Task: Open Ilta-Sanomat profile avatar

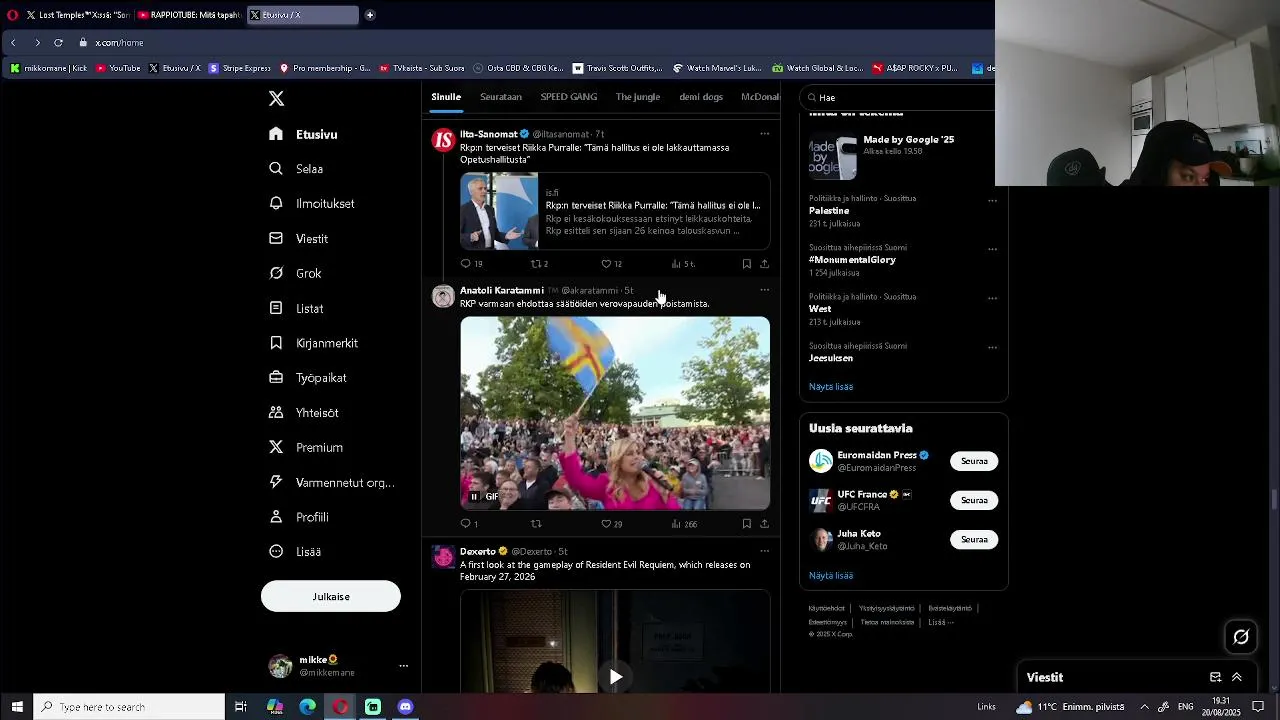Action: pyautogui.click(x=443, y=140)
